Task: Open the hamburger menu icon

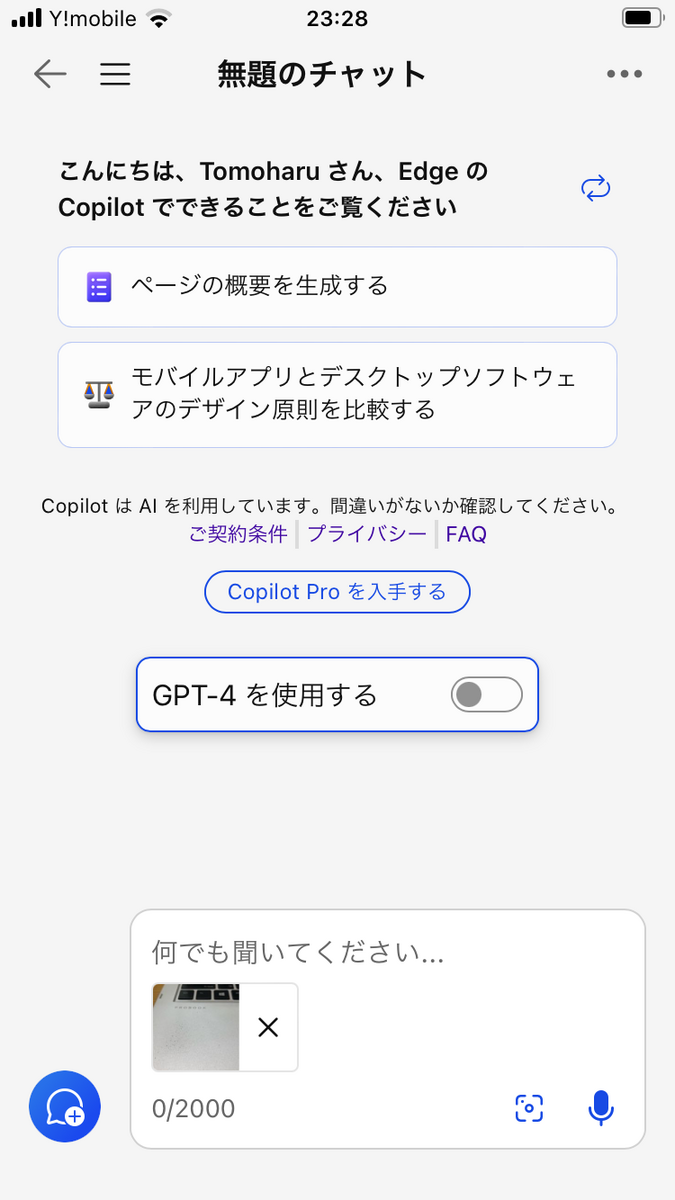Action: 116,74
